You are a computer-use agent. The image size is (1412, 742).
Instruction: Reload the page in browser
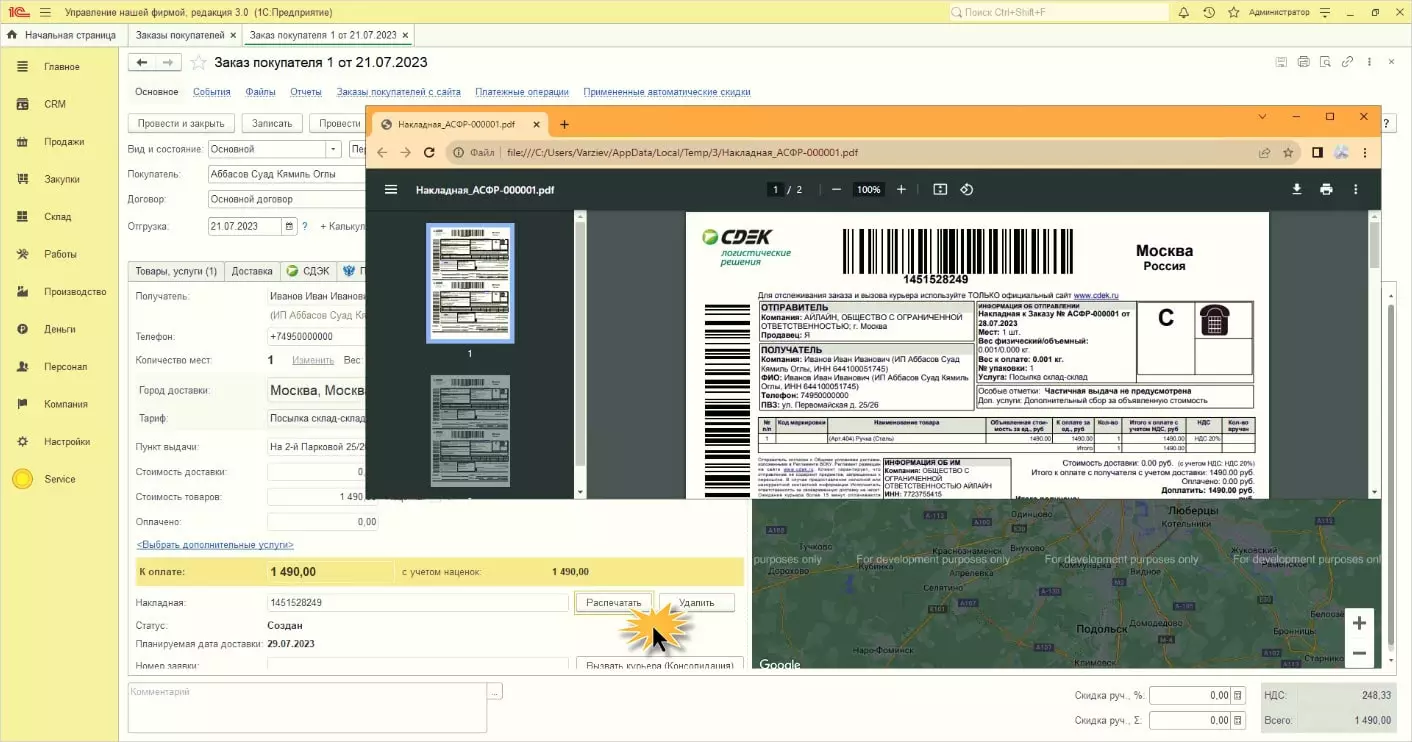coord(430,153)
